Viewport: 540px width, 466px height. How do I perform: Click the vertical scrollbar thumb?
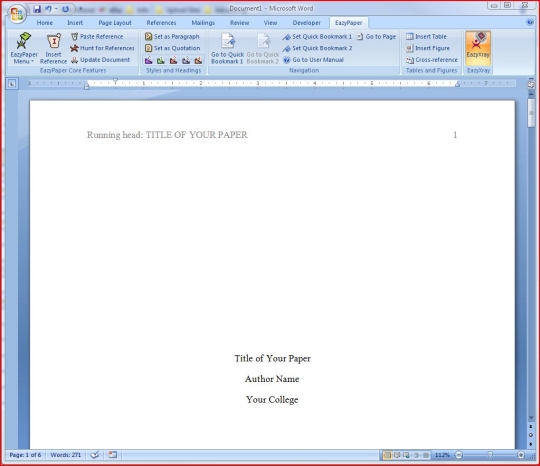click(531, 113)
